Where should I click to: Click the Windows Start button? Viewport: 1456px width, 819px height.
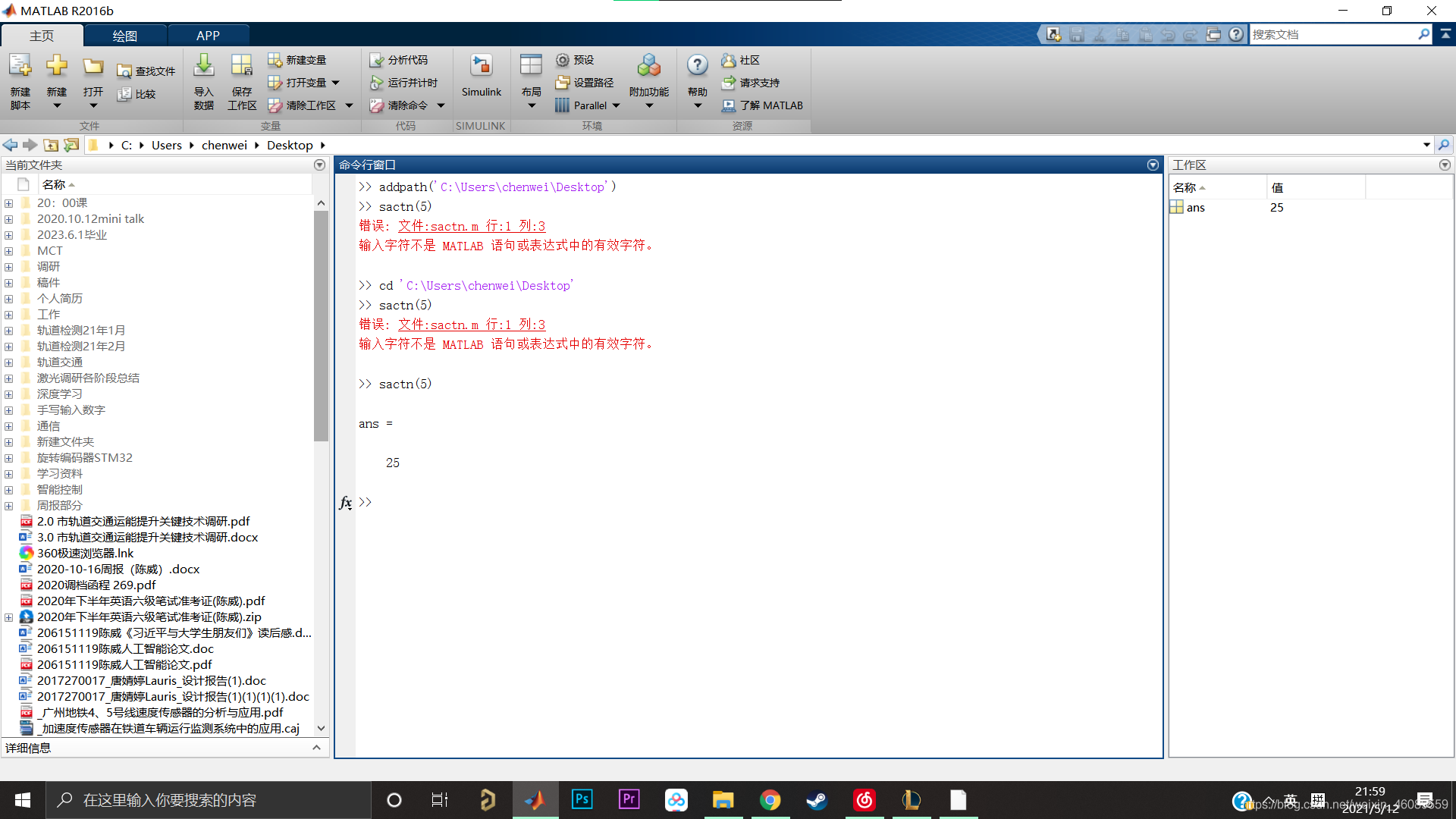point(23,800)
